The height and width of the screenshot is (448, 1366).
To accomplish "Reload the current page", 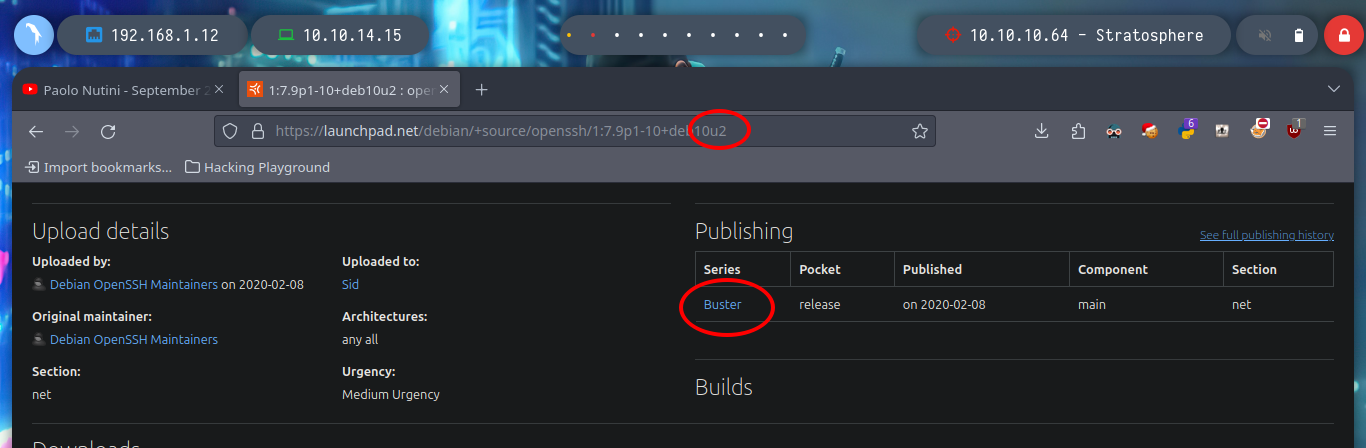I will [108, 131].
